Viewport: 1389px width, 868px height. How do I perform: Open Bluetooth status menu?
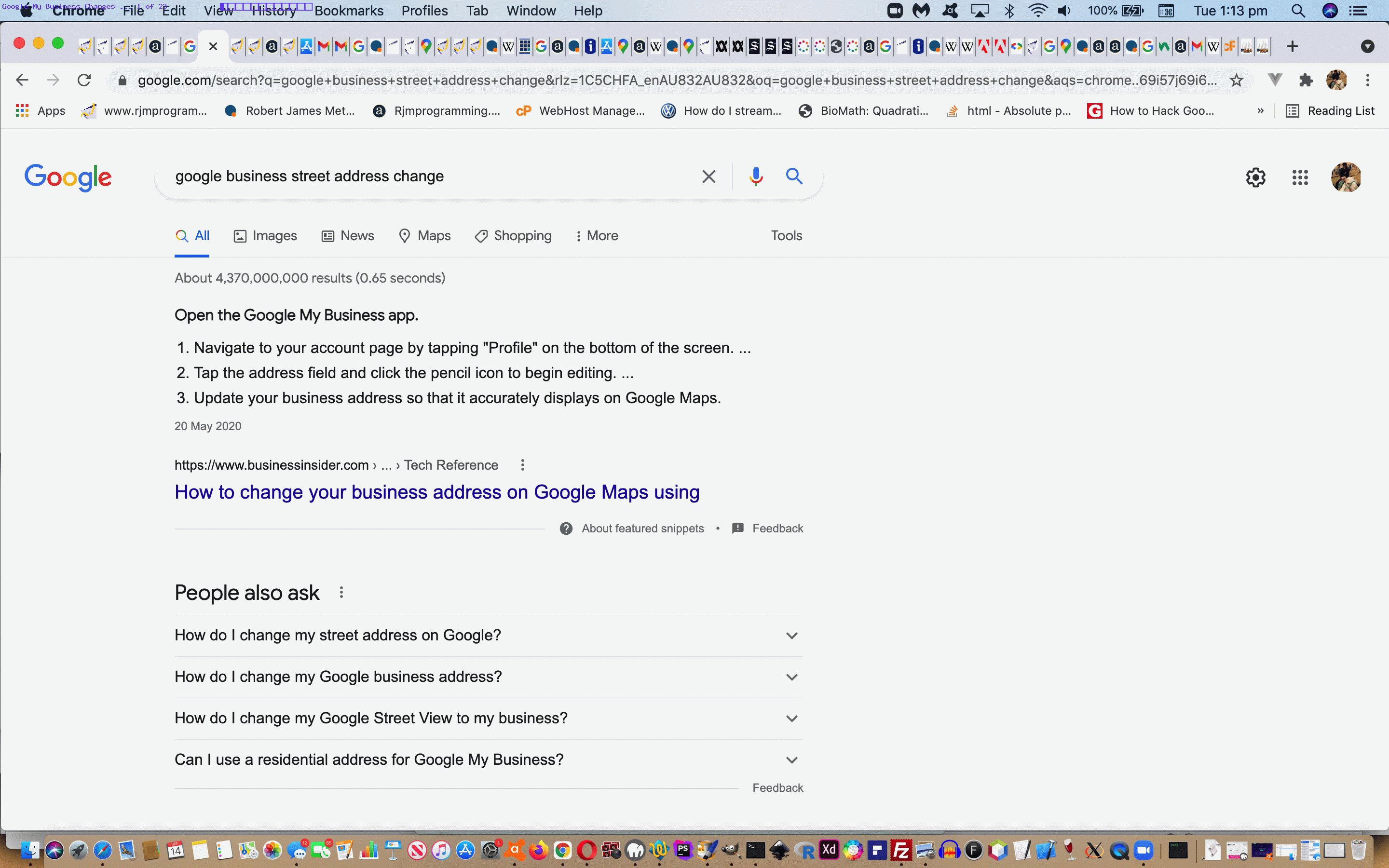1009,11
